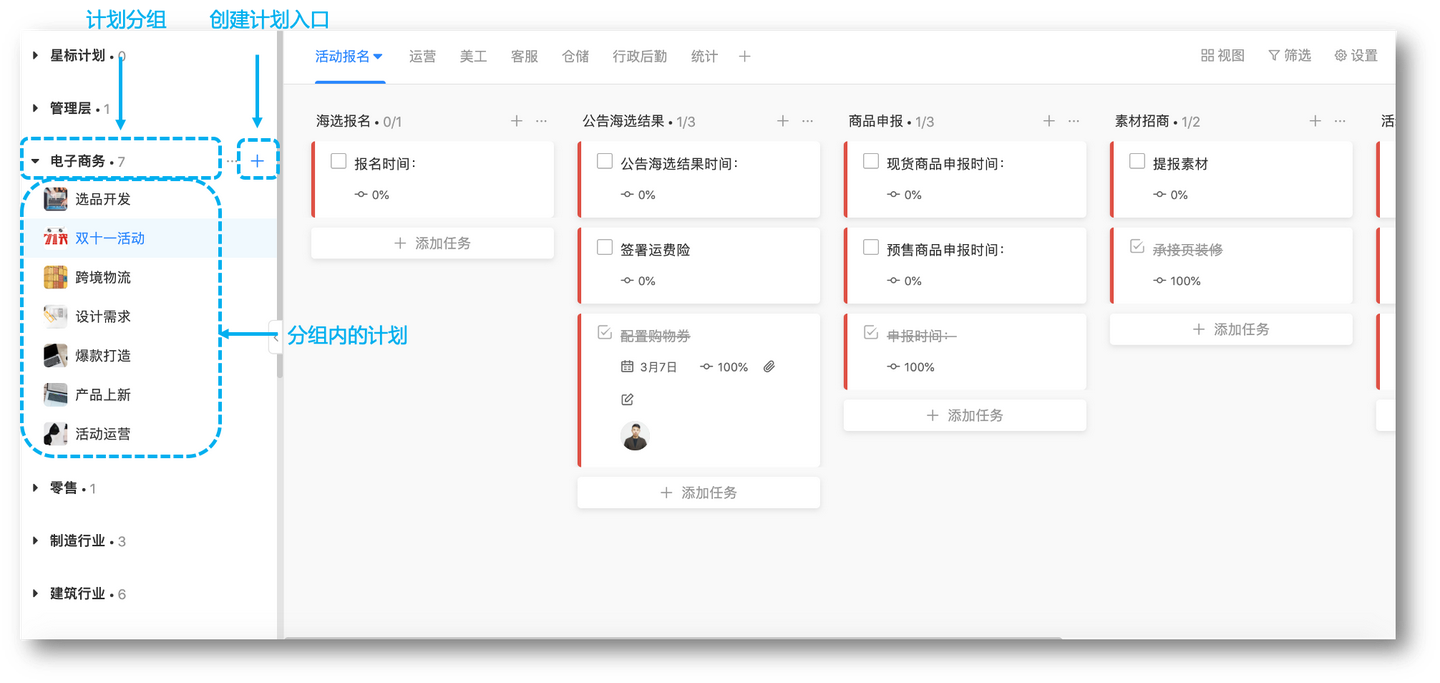This screenshot has width=1440, height=683.
Task: Check the 报名时间 task checkbox
Action: (x=338, y=161)
